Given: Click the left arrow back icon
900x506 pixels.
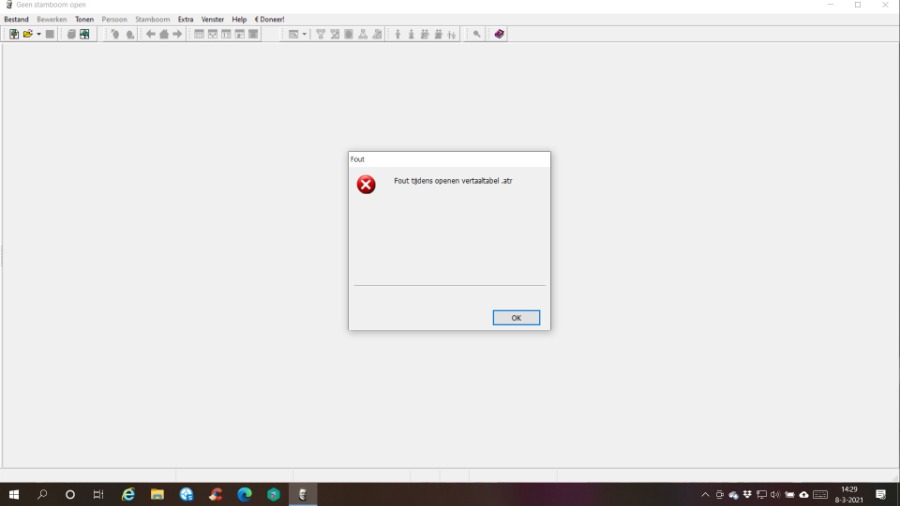Looking at the screenshot, I should coord(151,34).
